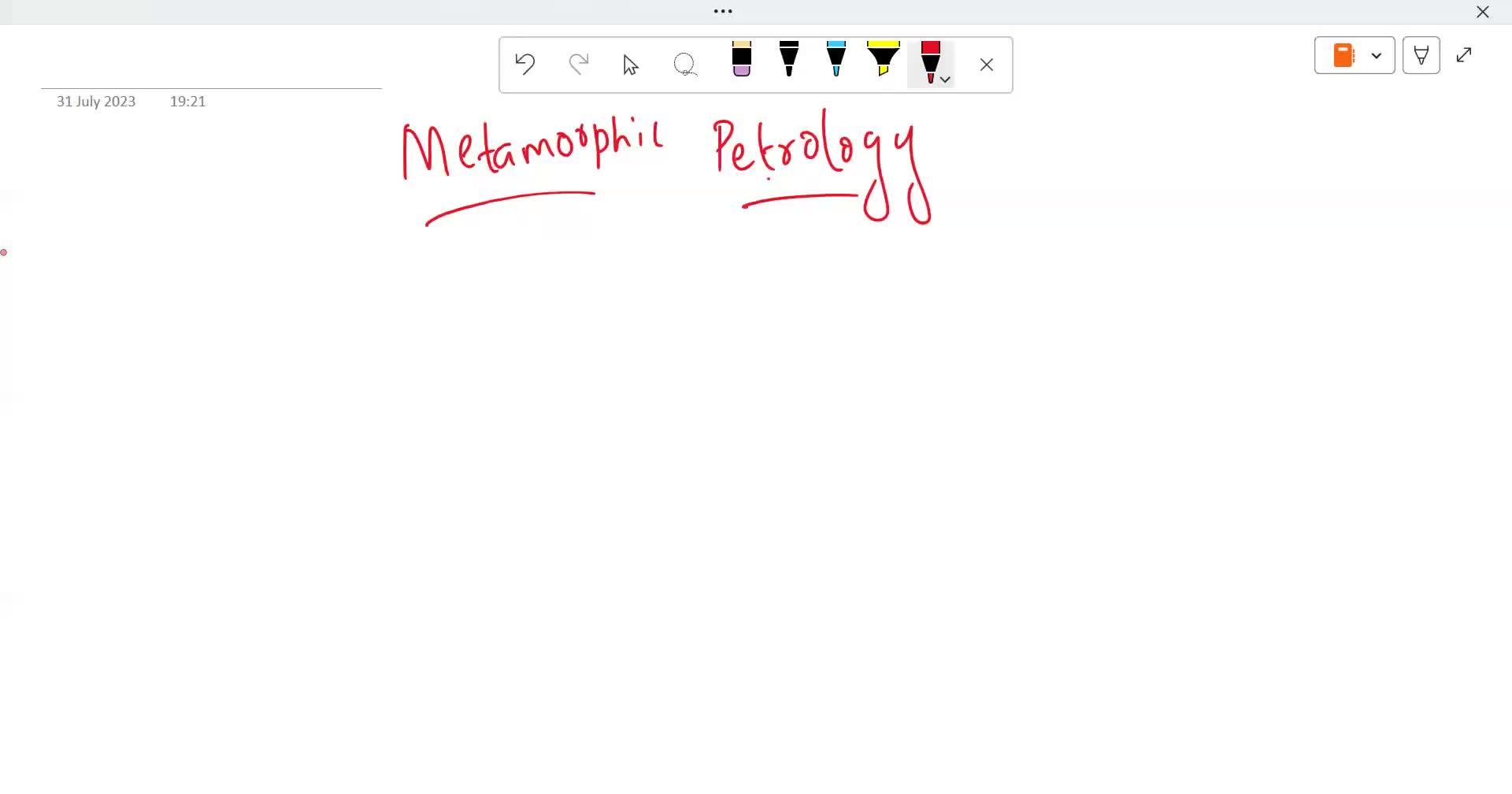Click the orange notebook icon
The image size is (1512, 794).
pyautogui.click(x=1343, y=55)
